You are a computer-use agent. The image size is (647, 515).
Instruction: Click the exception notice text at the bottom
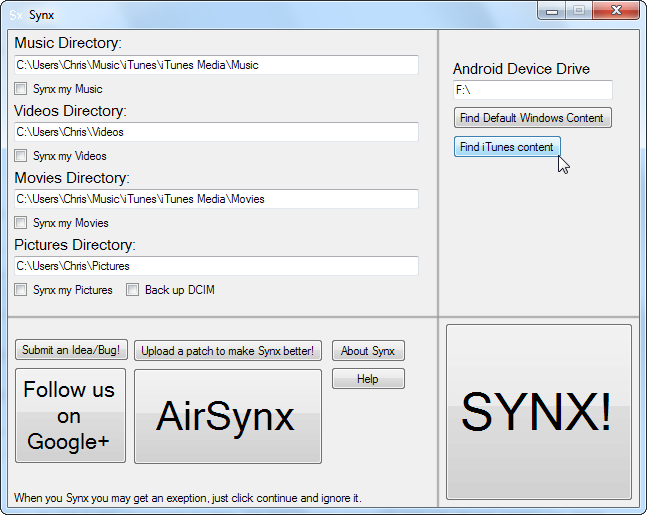[x=188, y=498]
